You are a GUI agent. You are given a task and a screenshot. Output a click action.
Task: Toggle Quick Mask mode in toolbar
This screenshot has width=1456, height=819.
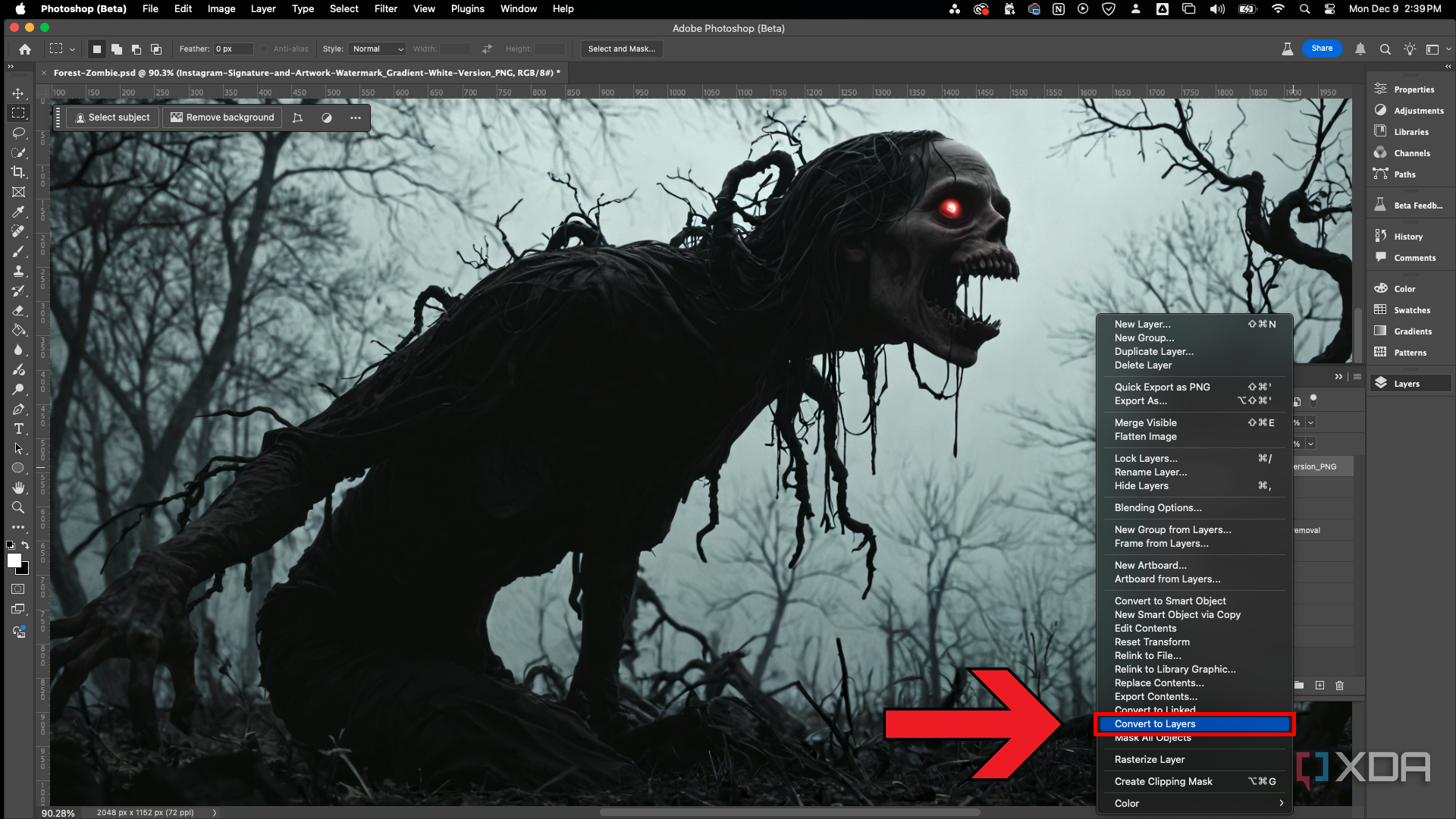18,589
